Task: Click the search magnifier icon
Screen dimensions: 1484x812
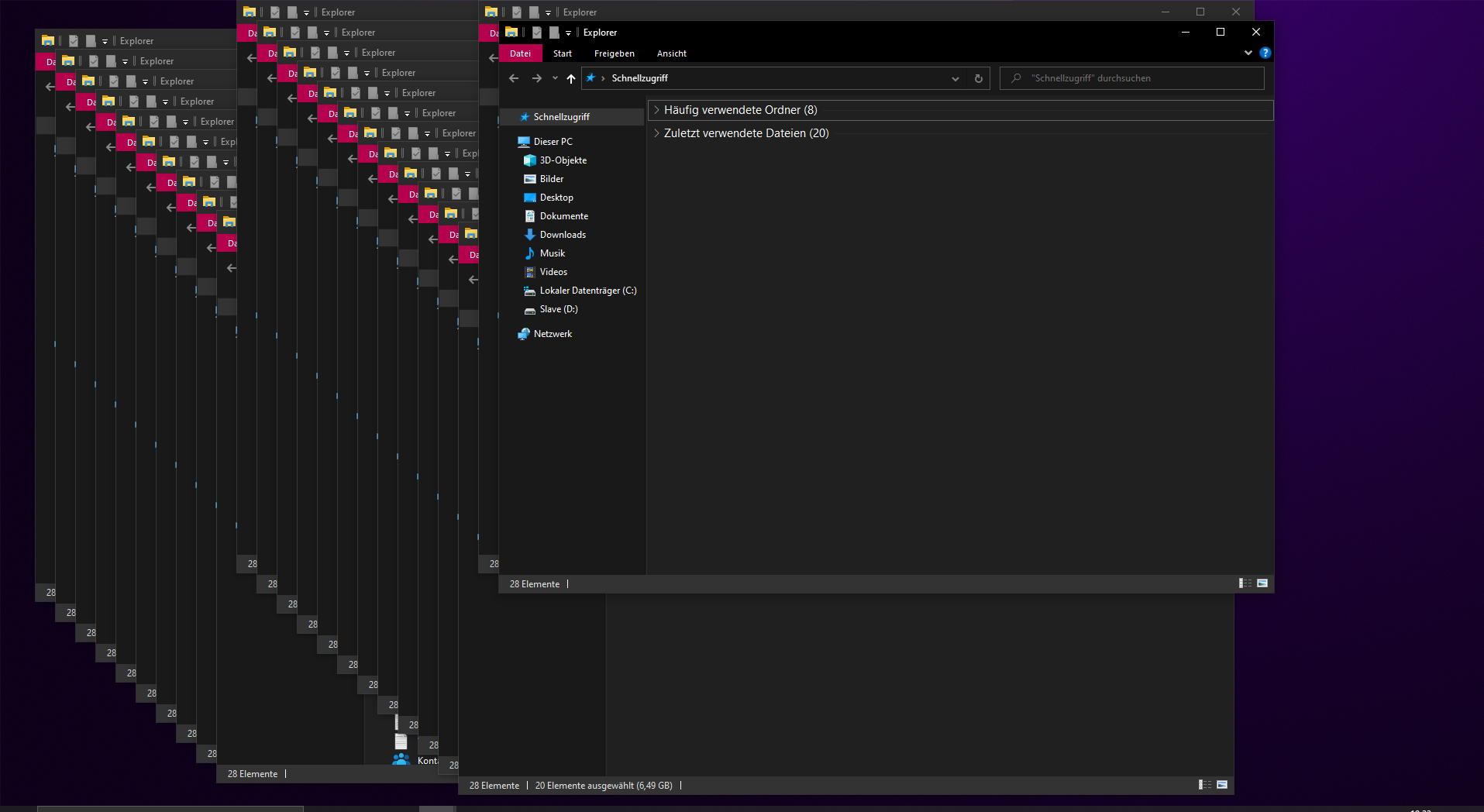Action: (x=1016, y=78)
